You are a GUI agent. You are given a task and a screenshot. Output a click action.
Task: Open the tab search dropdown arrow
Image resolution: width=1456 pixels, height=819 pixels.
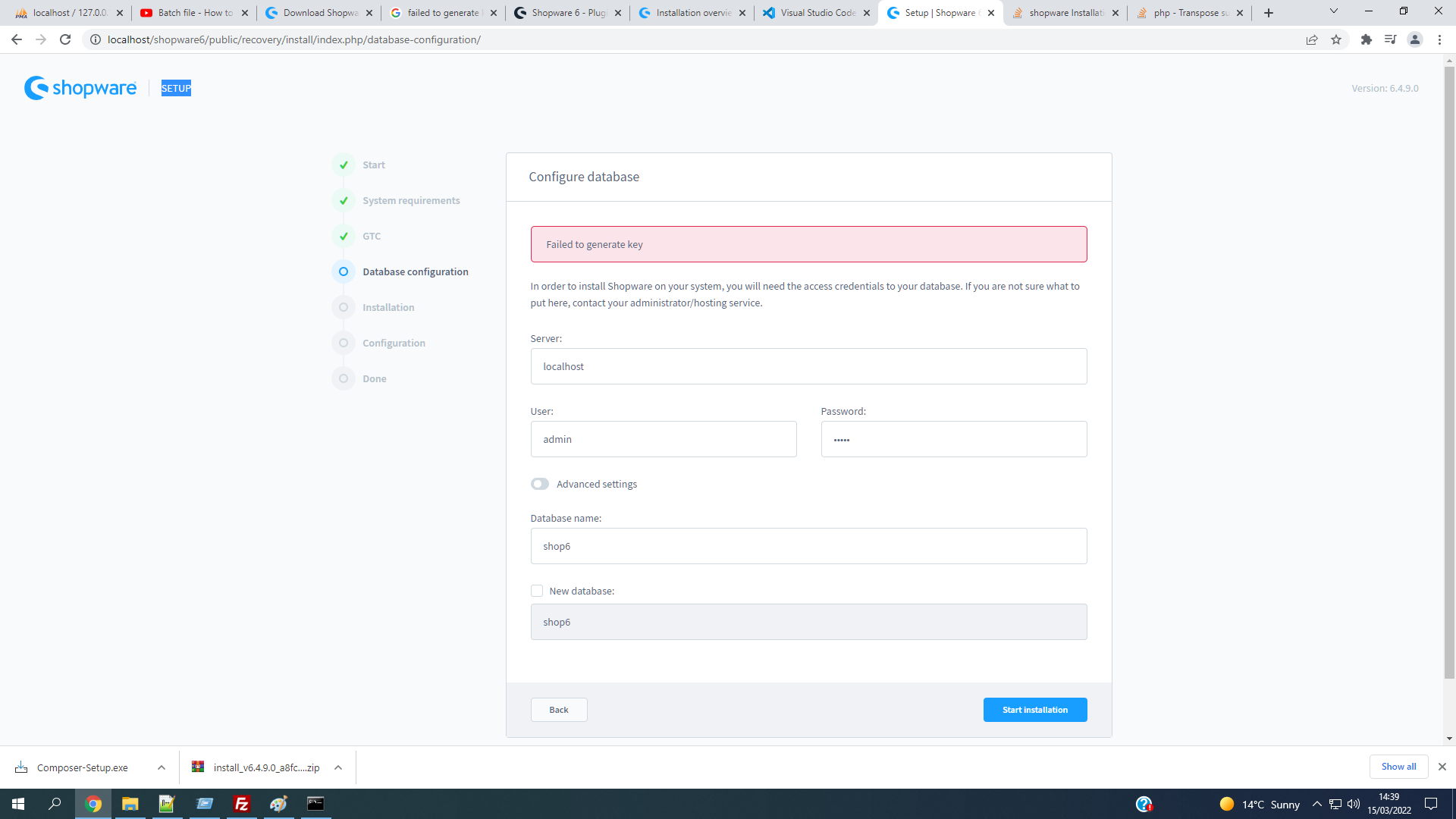1334,11
